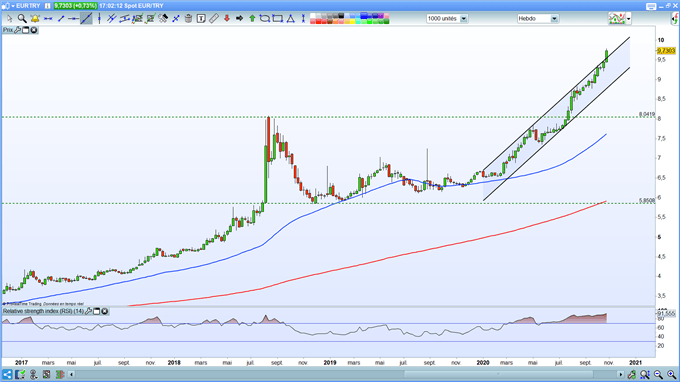Select the horizontal line drawing tool
Viewport: 680px width, 382px height.
[48, 19]
